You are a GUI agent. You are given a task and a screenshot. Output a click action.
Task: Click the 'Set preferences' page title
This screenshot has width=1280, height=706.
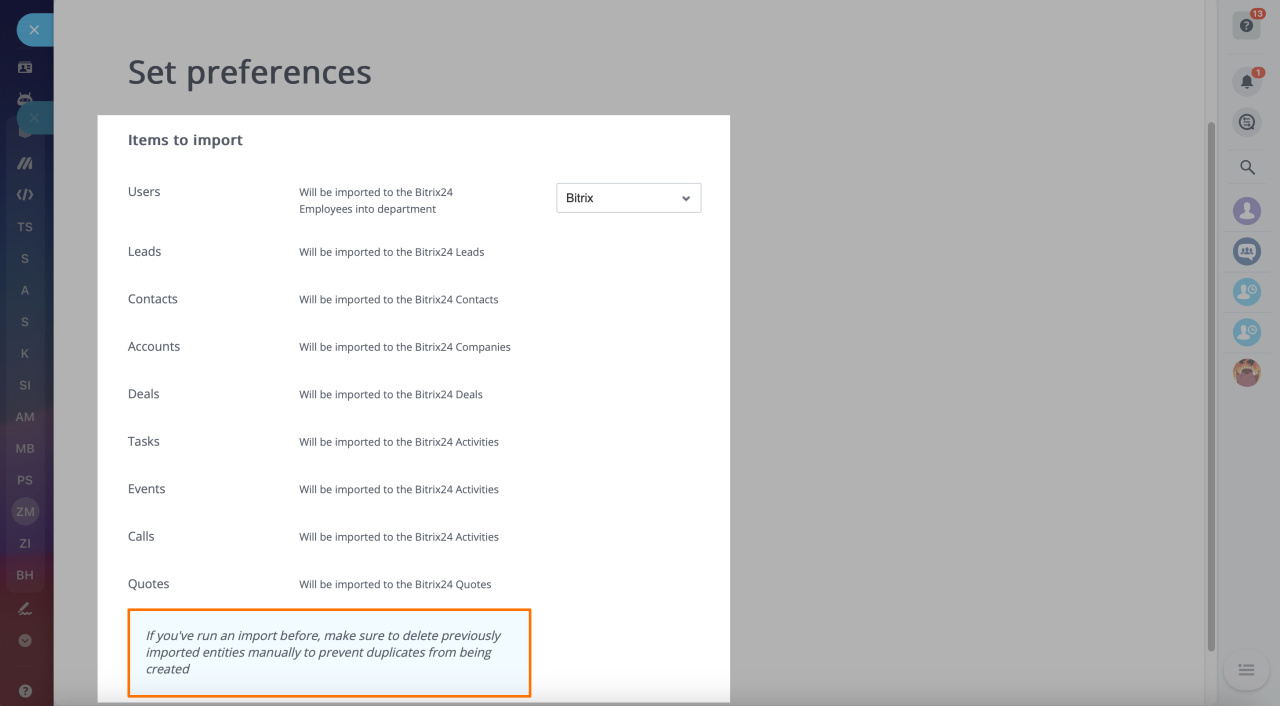tap(250, 72)
